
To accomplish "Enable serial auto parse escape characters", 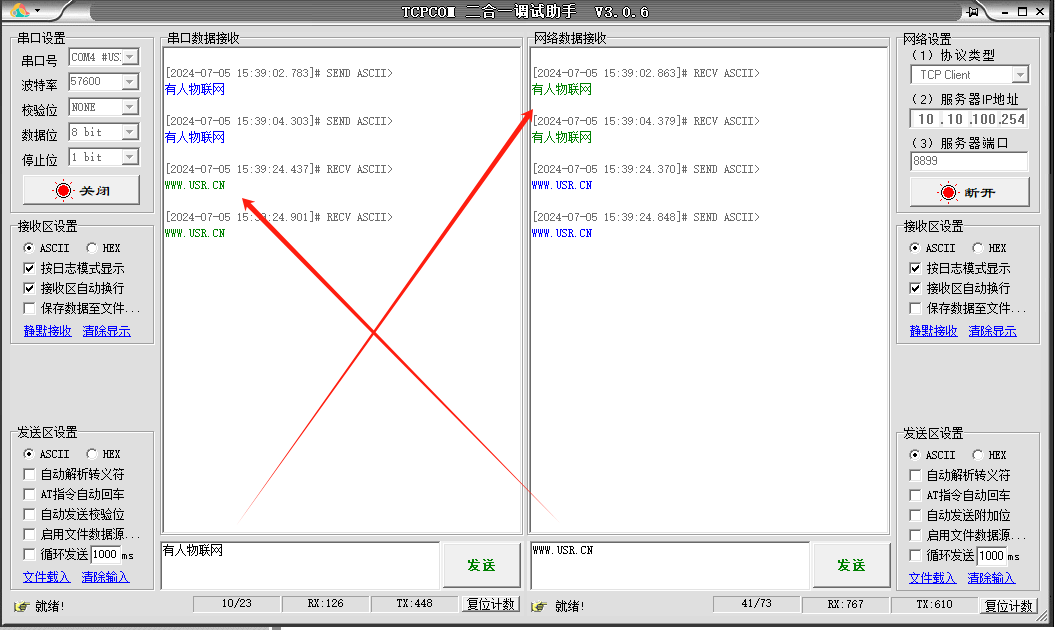I will pyautogui.click(x=29, y=474).
